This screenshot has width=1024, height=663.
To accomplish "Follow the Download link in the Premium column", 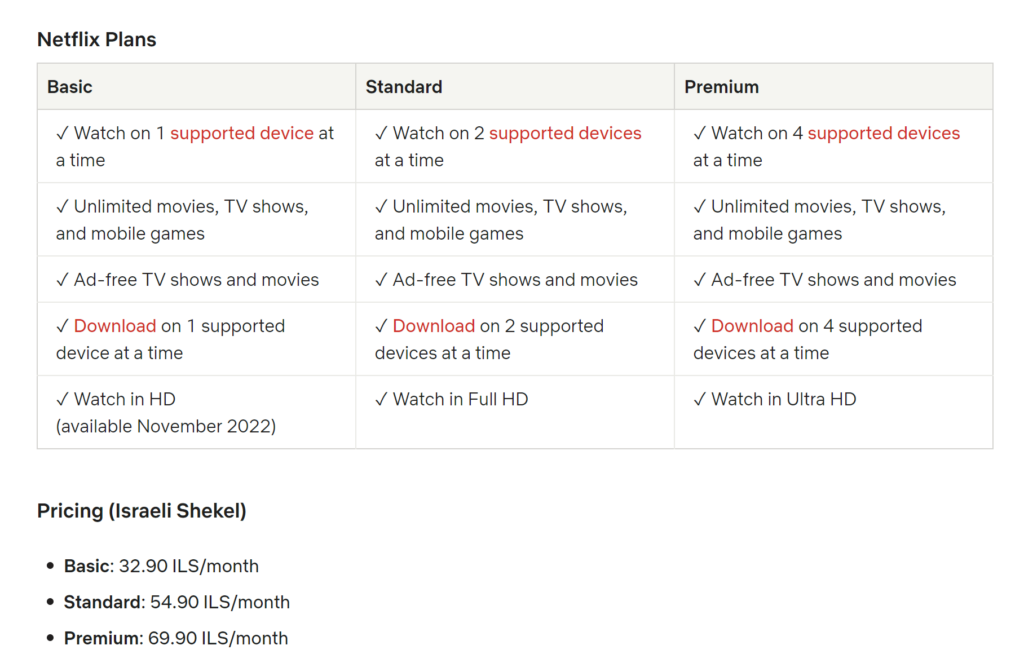I will [752, 326].
